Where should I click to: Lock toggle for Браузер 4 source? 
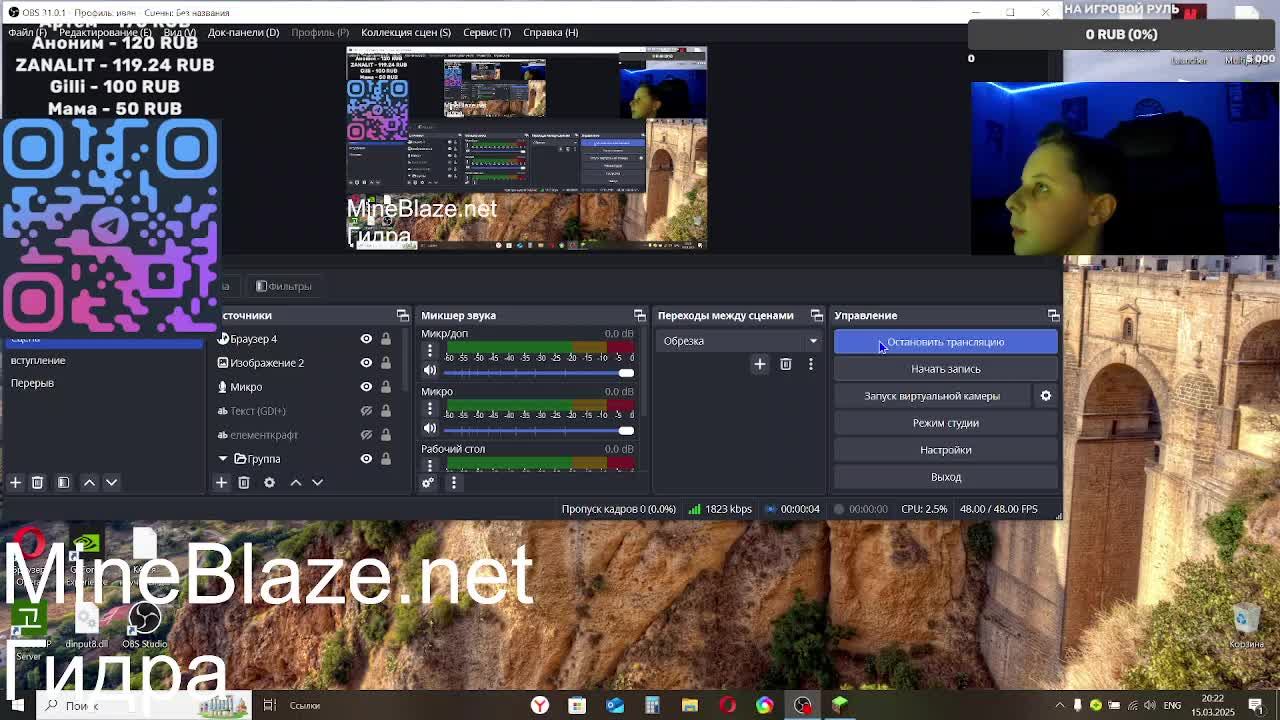(x=385, y=339)
